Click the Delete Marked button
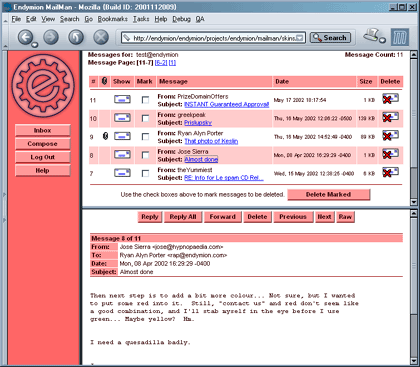The height and width of the screenshot is (367, 420). point(329,195)
